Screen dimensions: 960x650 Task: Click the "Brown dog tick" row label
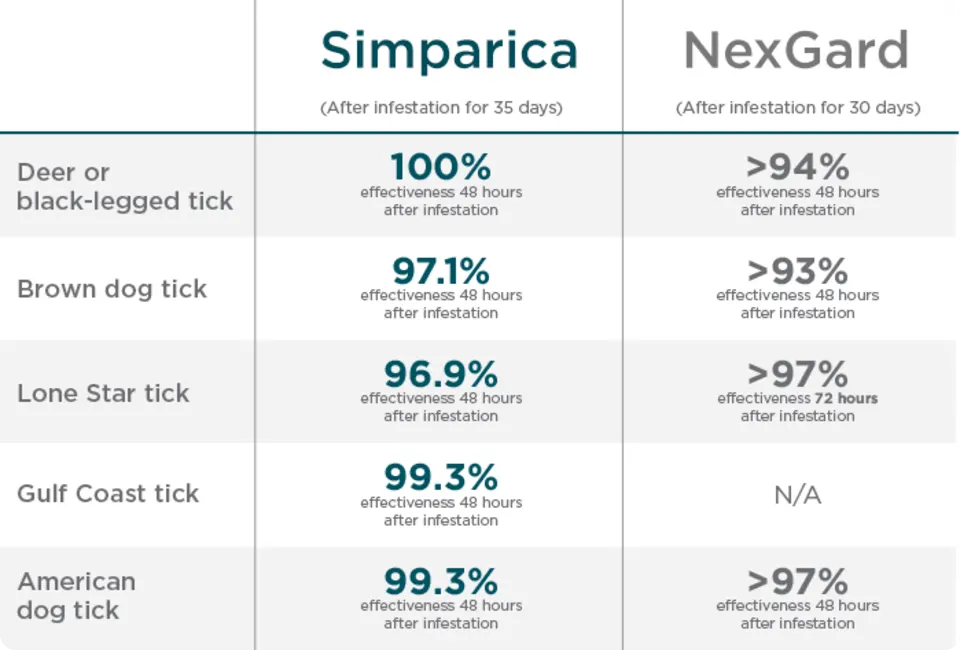112,289
